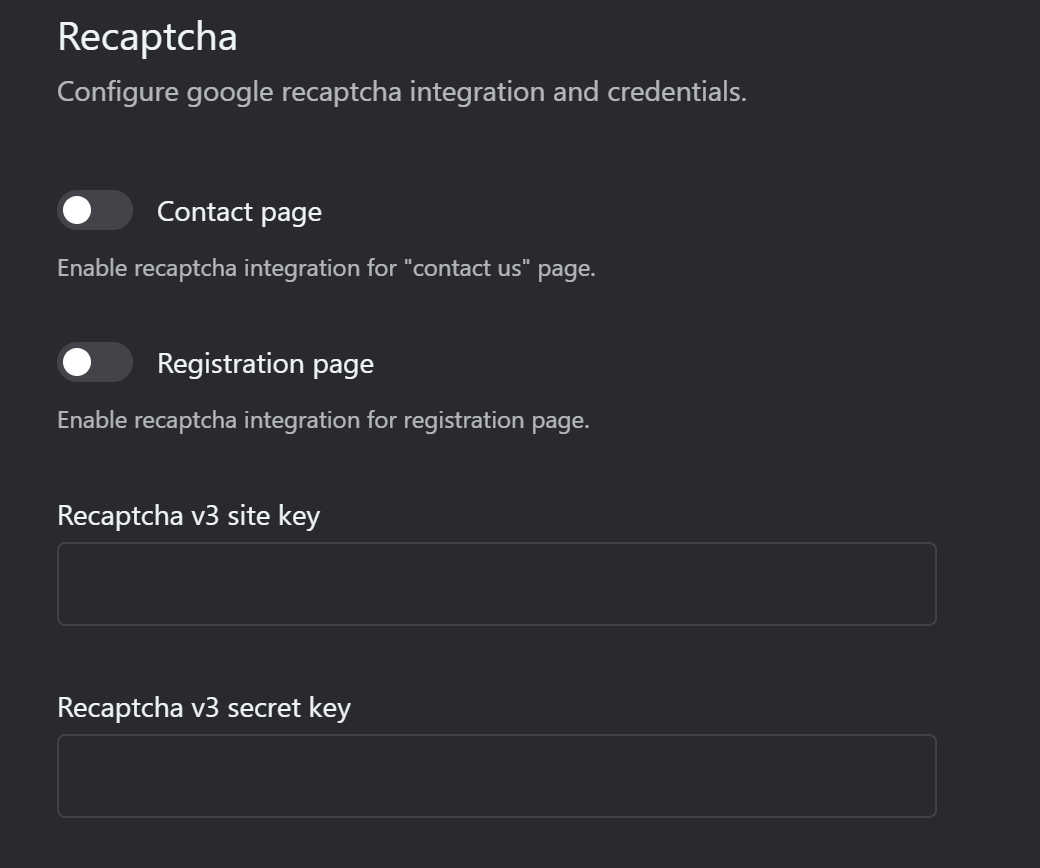The image size is (1040, 868).
Task: Focus the Recaptcha v3 secret key field
Action: point(497,776)
